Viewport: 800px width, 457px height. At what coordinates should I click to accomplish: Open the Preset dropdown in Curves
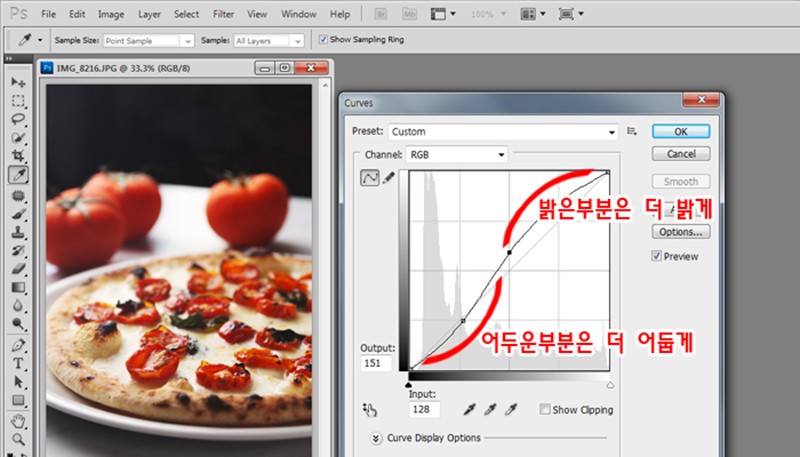tap(503, 132)
